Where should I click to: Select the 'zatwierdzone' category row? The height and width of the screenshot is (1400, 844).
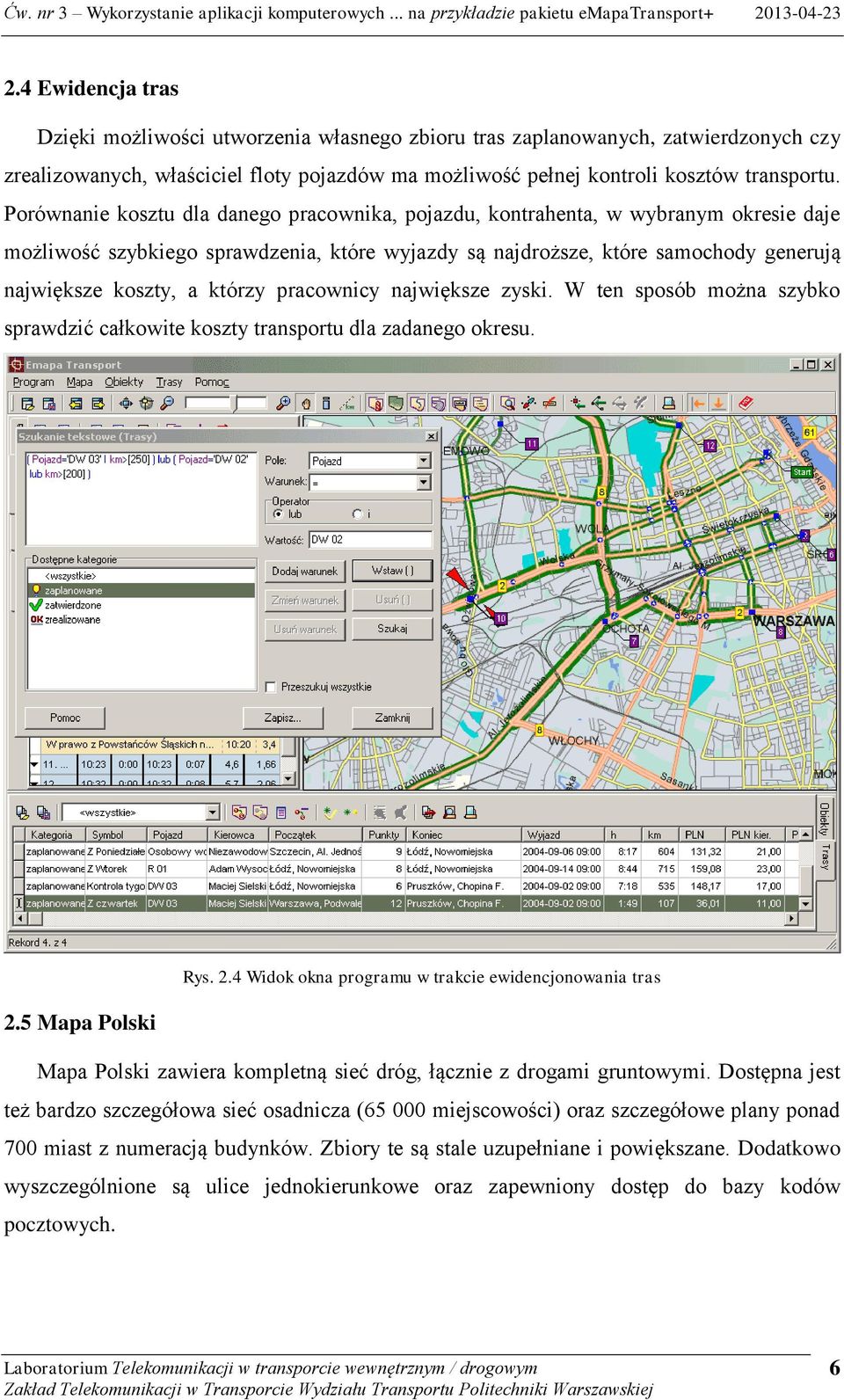(x=141, y=605)
